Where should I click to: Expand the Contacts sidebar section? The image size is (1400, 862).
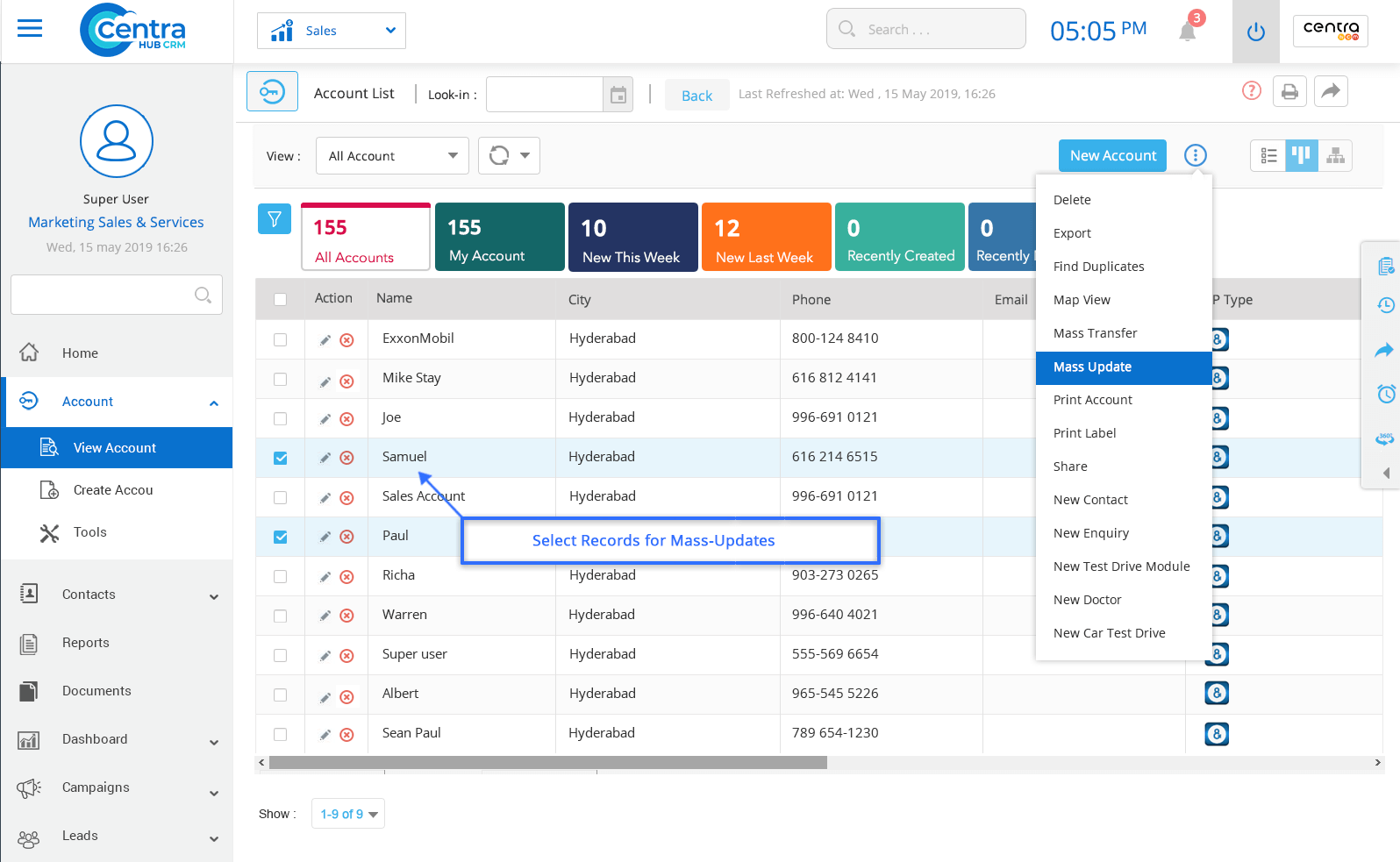(x=214, y=597)
